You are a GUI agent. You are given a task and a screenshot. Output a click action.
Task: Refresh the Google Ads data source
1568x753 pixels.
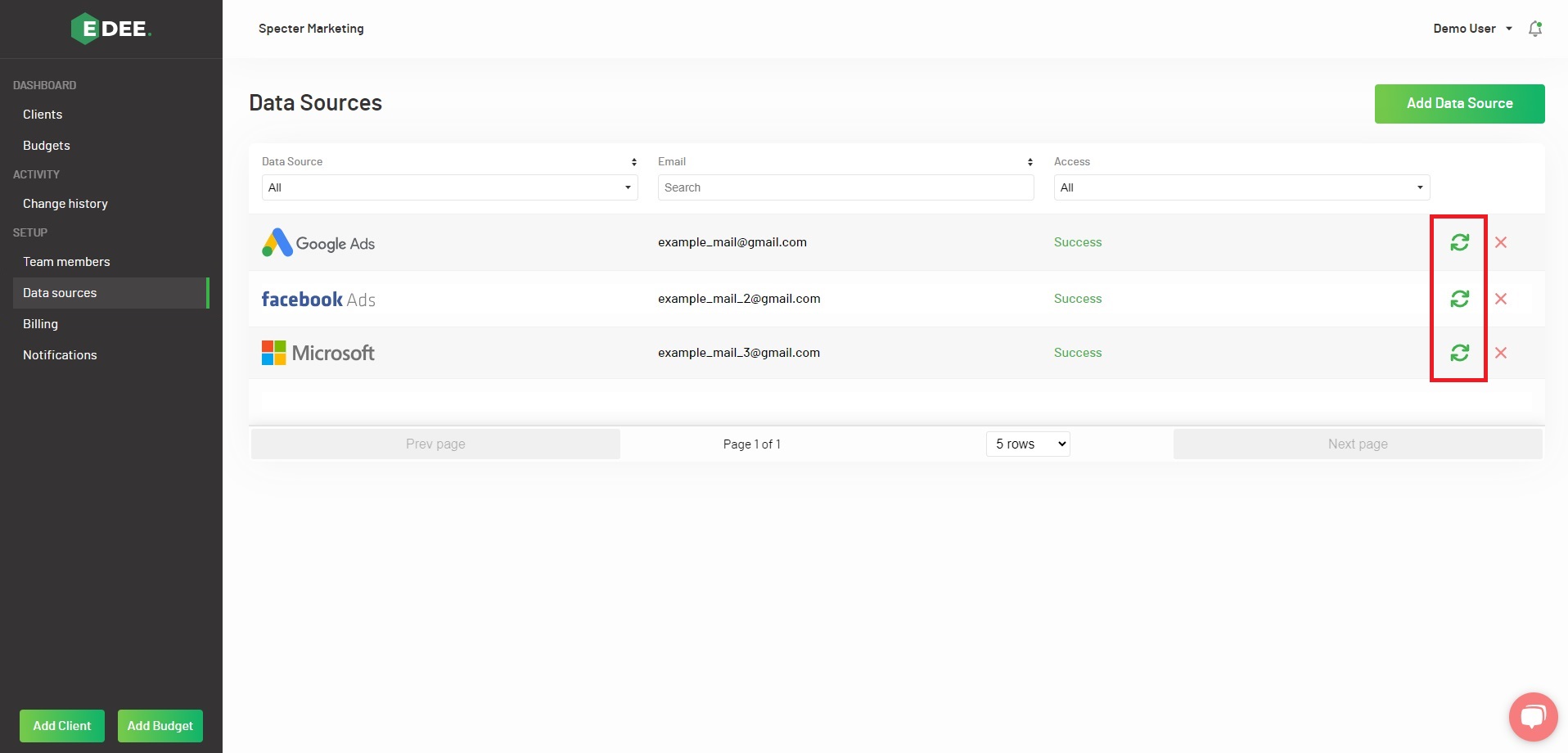click(x=1459, y=242)
